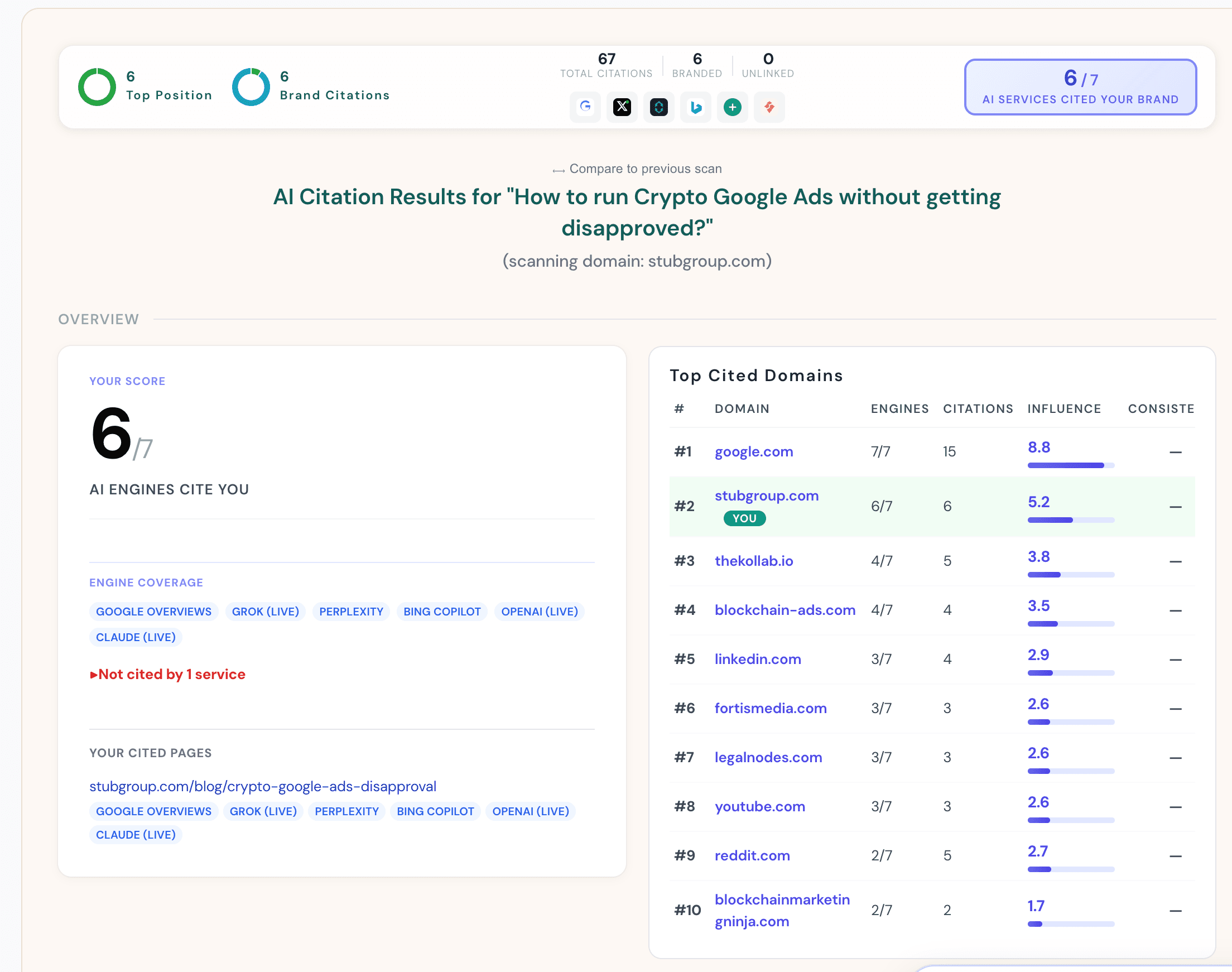Image resolution: width=1232 pixels, height=972 pixels.
Task: Click Google Overviews chip under Engine Coverage
Action: click(153, 611)
